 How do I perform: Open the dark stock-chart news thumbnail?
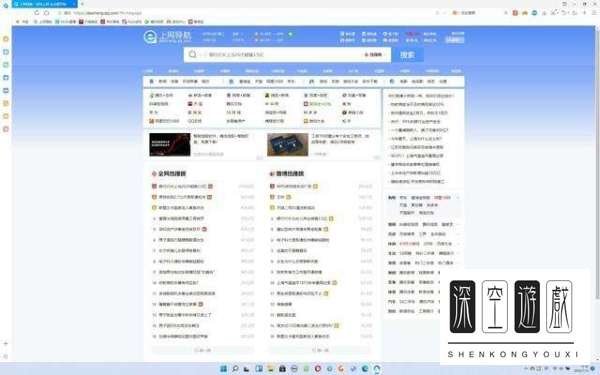point(170,144)
